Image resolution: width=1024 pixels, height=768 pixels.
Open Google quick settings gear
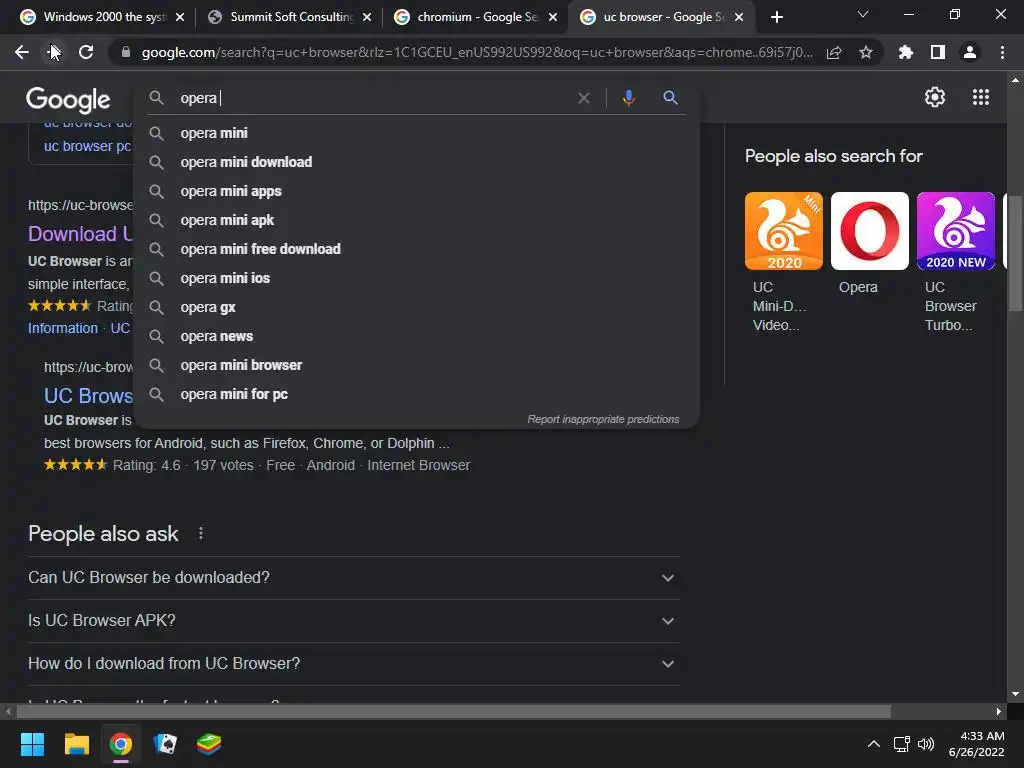[935, 97]
